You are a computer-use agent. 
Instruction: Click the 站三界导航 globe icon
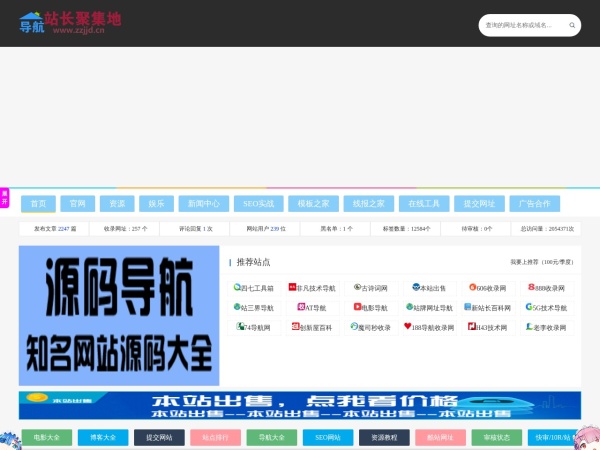click(x=237, y=307)
